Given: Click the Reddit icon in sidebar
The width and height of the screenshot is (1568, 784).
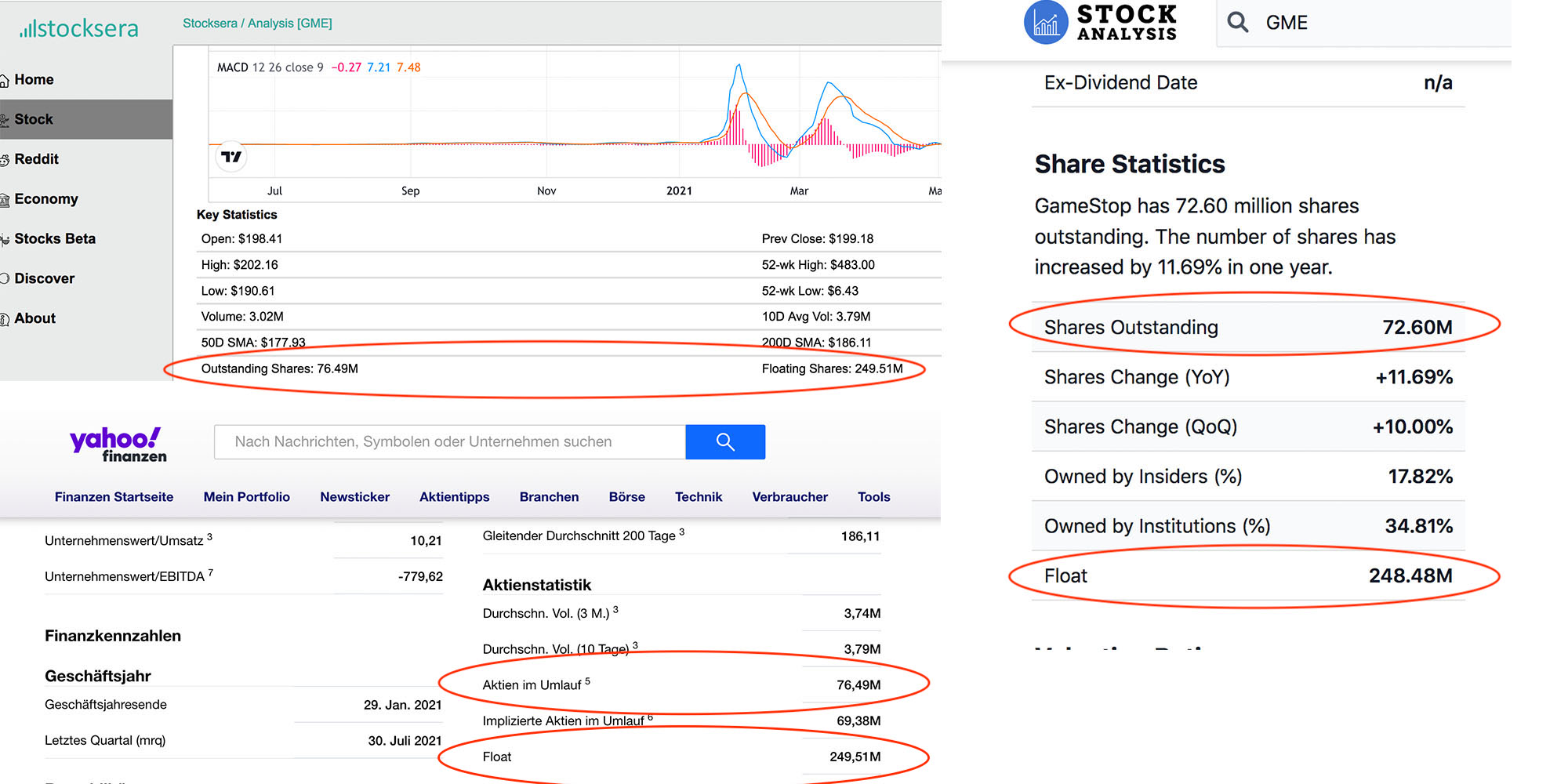Looking at the screenshot, I should (x=5, y=160).
